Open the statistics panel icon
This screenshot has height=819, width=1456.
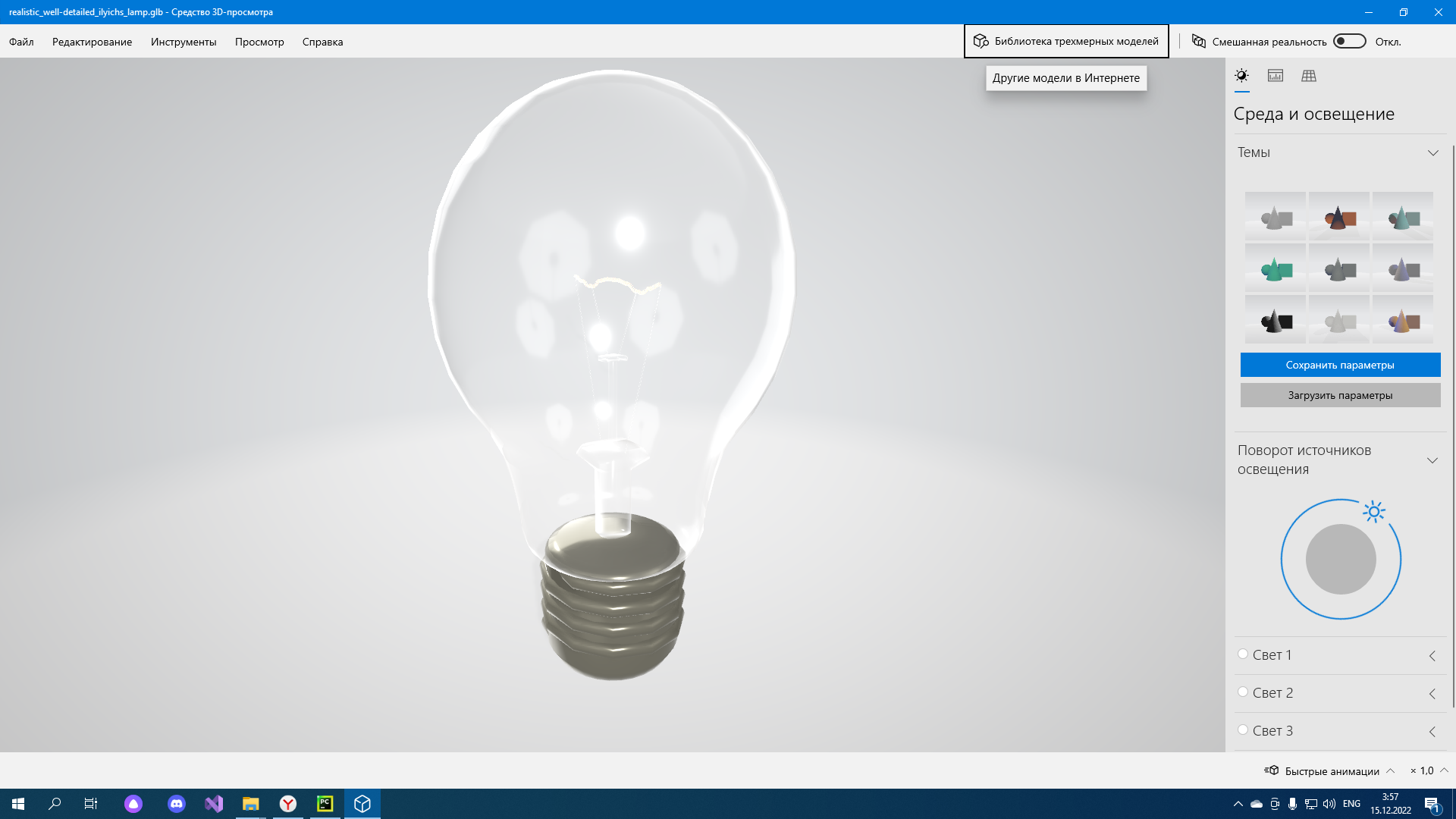coord(1276,75)
